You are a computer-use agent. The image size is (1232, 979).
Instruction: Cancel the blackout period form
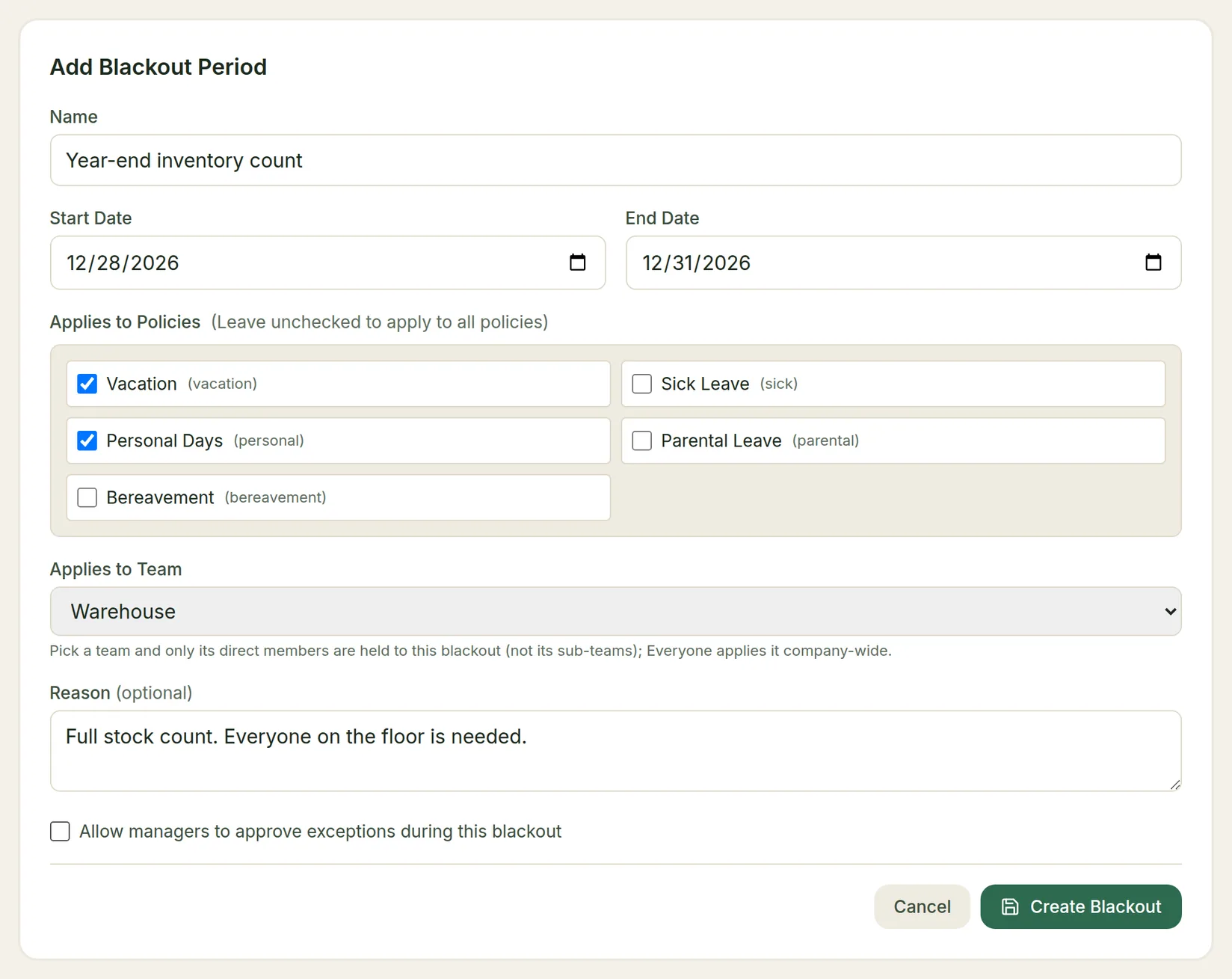[922, 906]
